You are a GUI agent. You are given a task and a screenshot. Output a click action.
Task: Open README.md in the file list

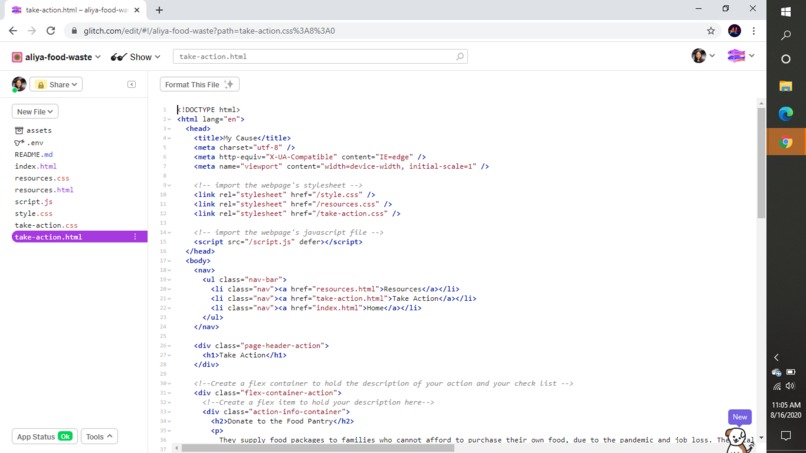click(34, 154)
